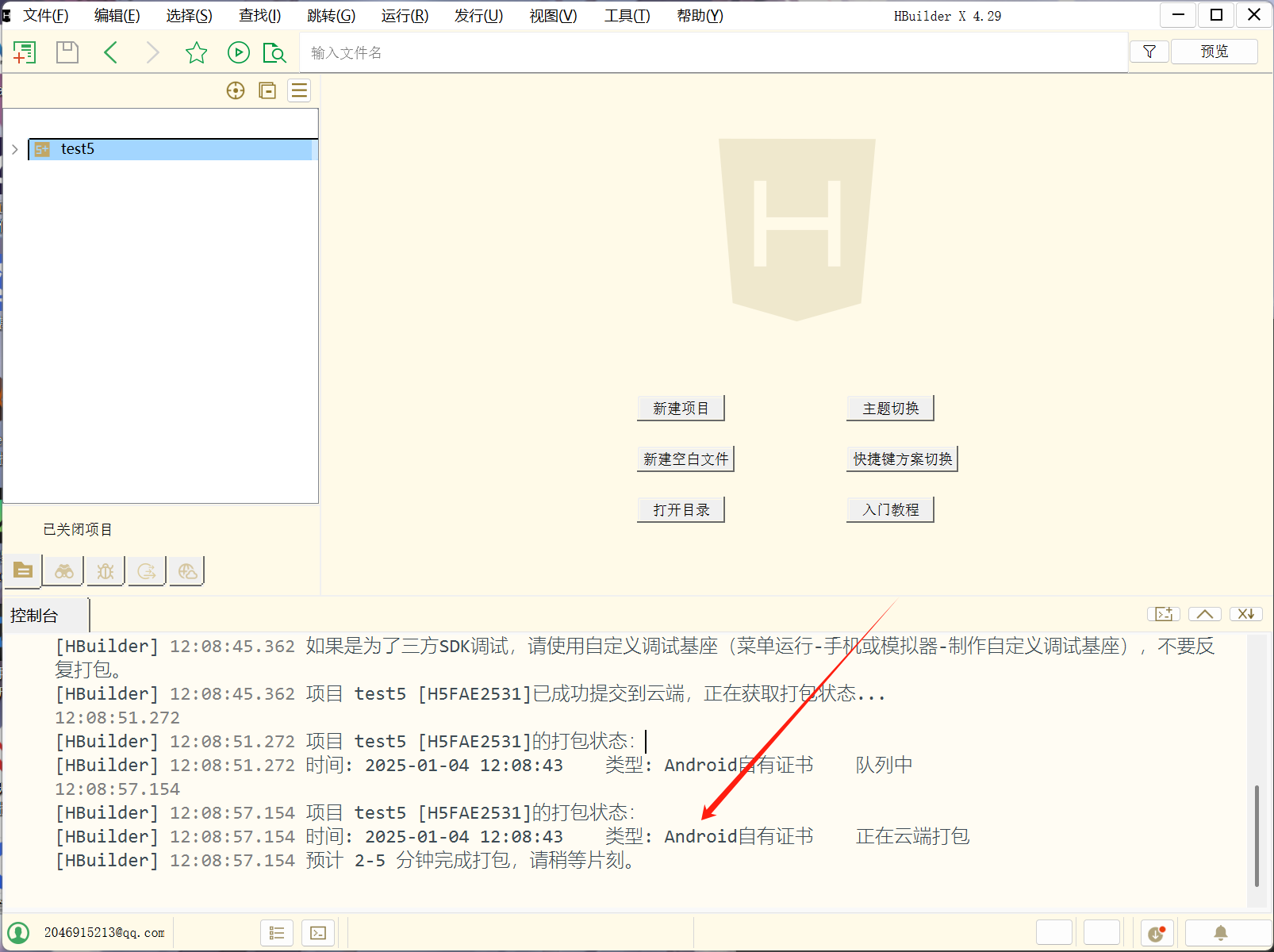Switch to the 控制台 tab

[x=46, y=616]
